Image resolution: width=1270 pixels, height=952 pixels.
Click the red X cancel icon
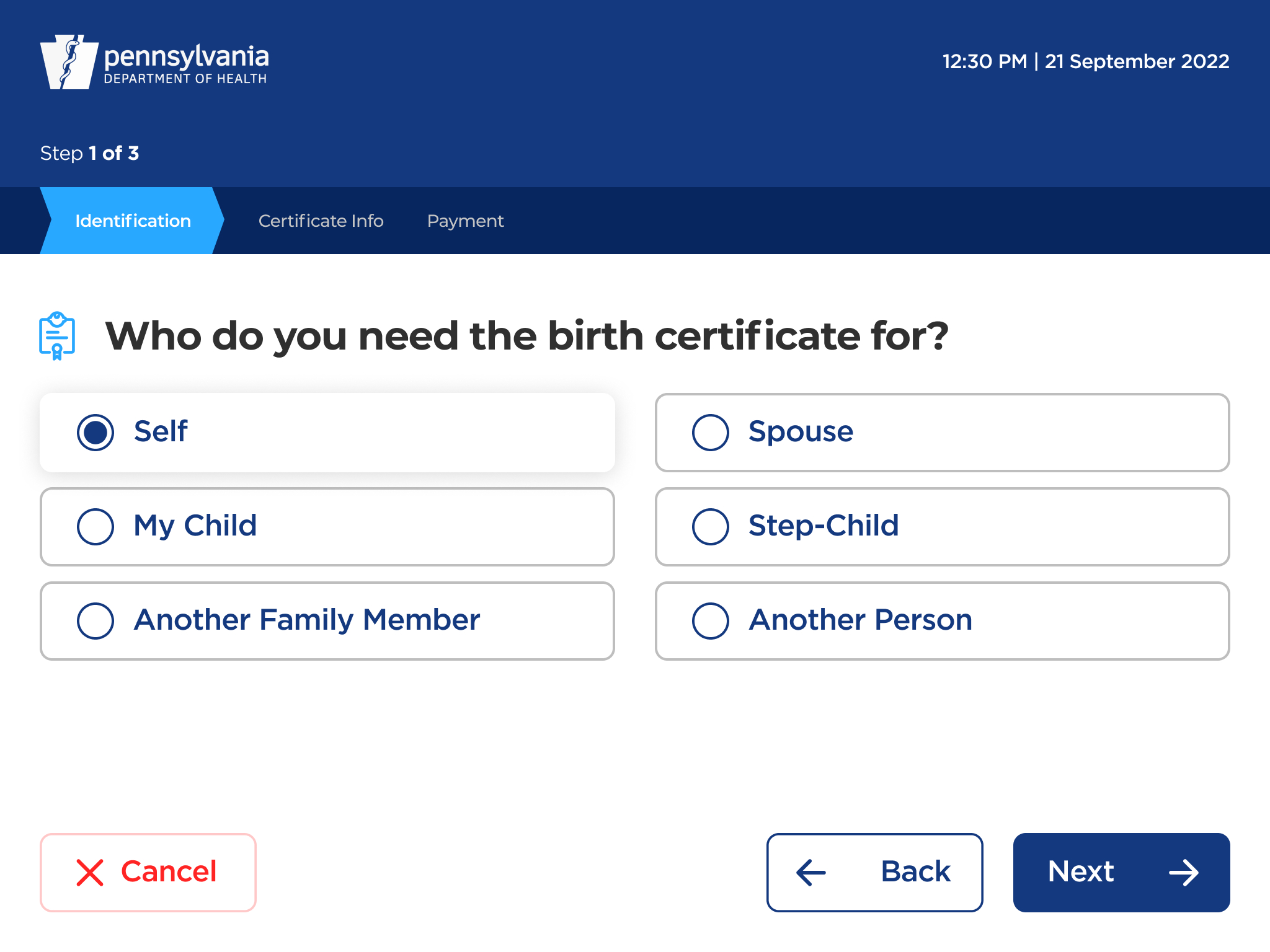tap(90, 873)
